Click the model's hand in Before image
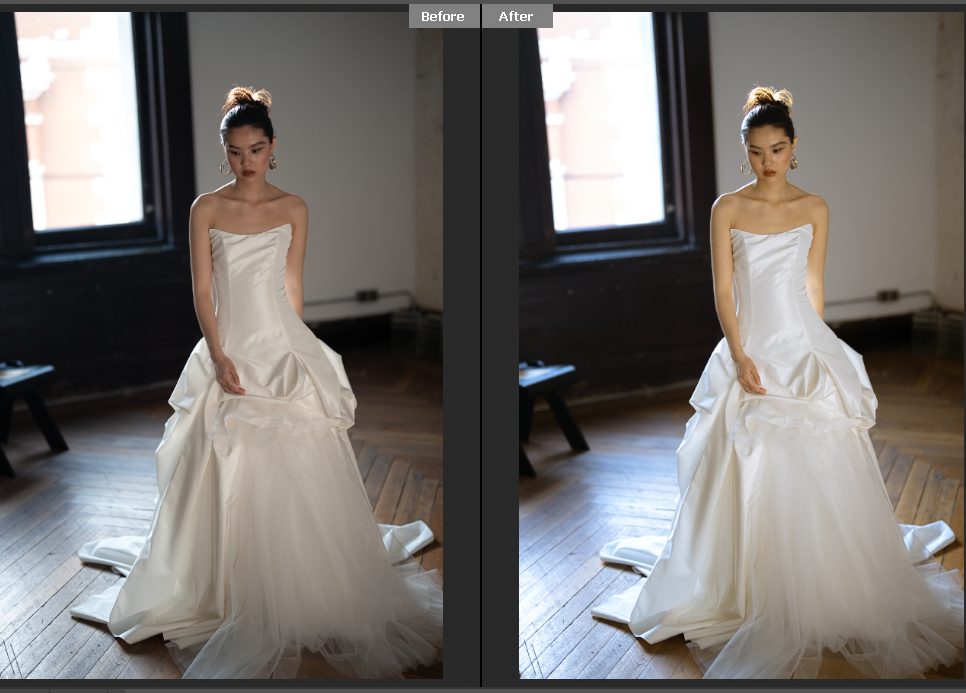The image size is (966, 693). pyautogui.click(x=229, y=376)
